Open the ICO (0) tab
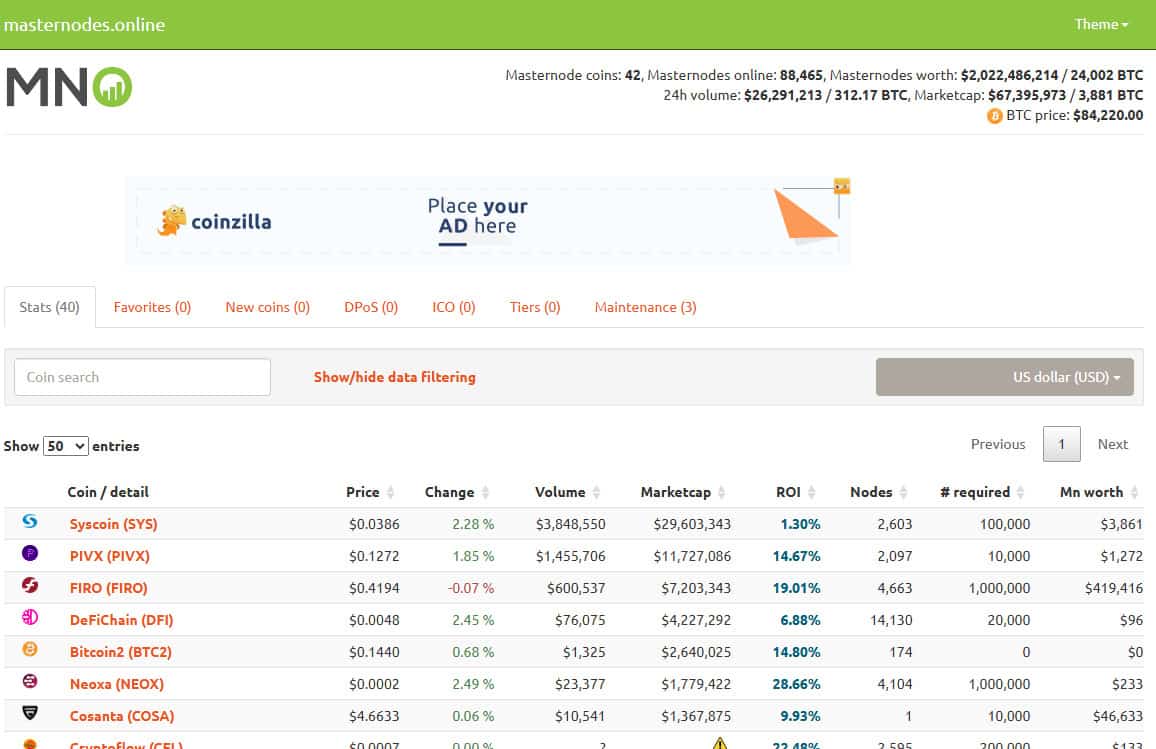Image resolution: width=1156 pixels, height=749 pixels. coord(453,307)
